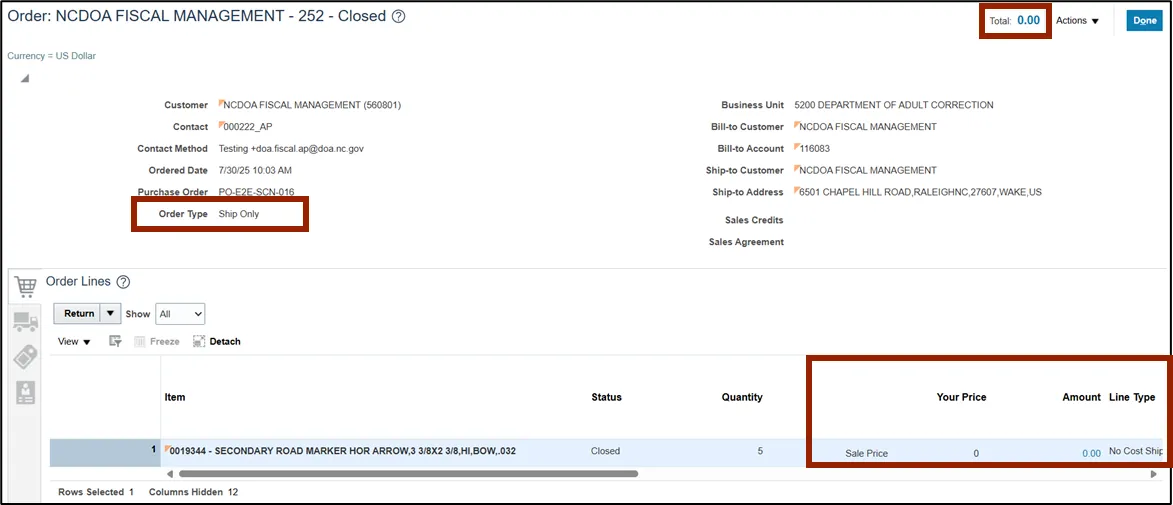Click the Ship-to Address value
Screen dimensions: 1173x505
click(x=920, y=192)
